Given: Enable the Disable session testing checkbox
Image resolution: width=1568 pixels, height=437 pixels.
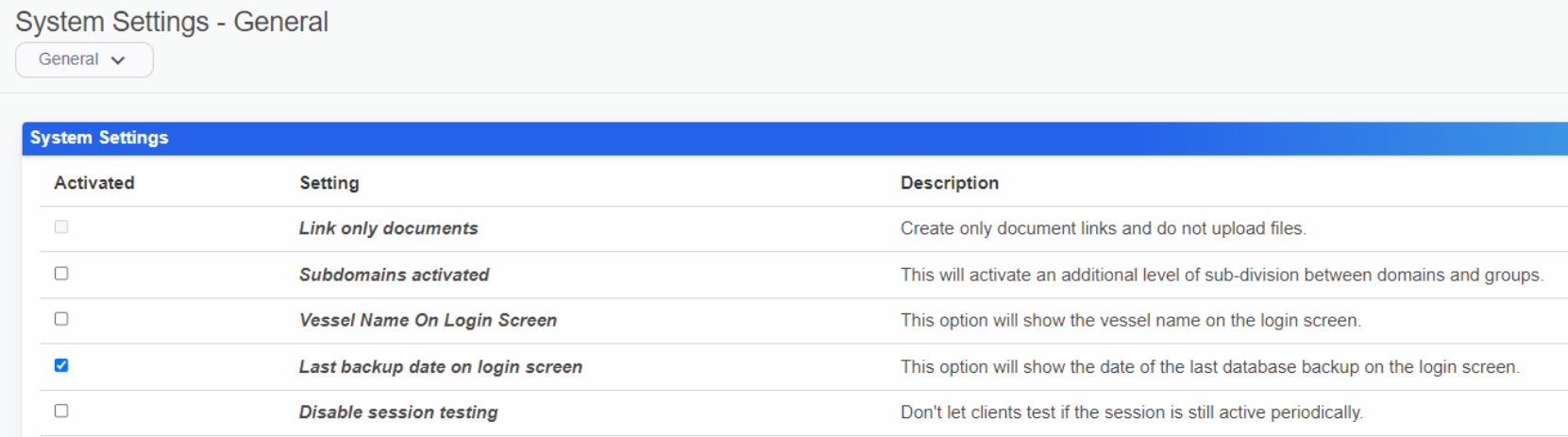Looking at the screenshot, I should coord(61,411).
